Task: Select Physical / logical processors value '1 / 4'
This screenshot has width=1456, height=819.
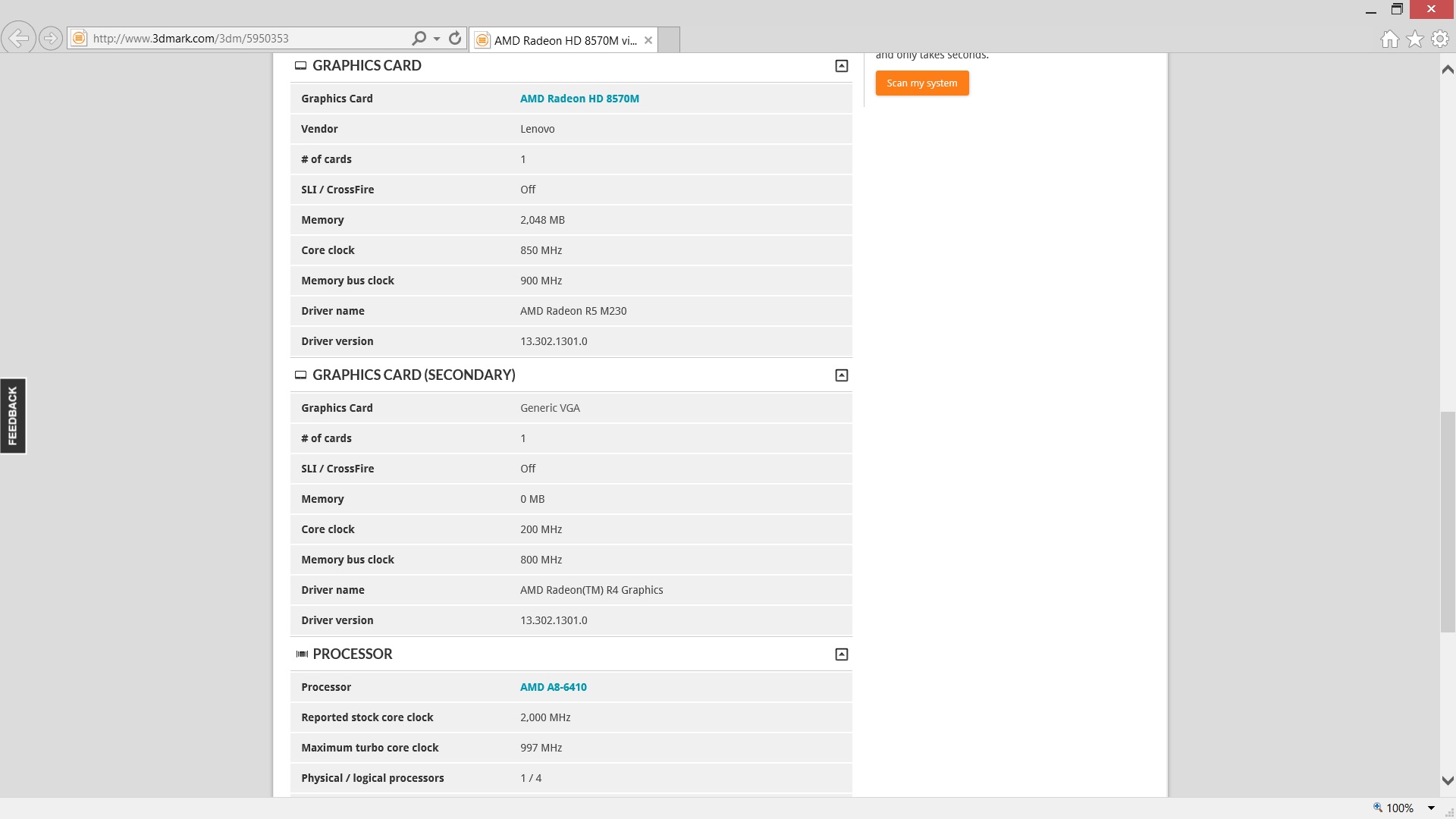Action: point(531,778)
